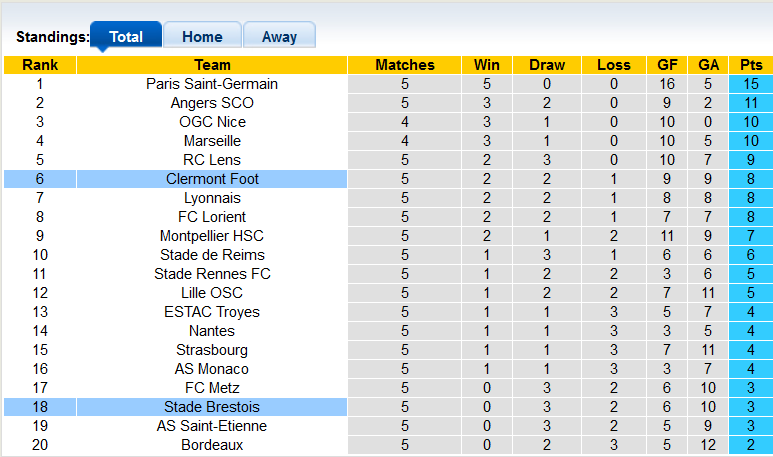
Task: Open the Home standings tab
Action: [x=202, y=36]
